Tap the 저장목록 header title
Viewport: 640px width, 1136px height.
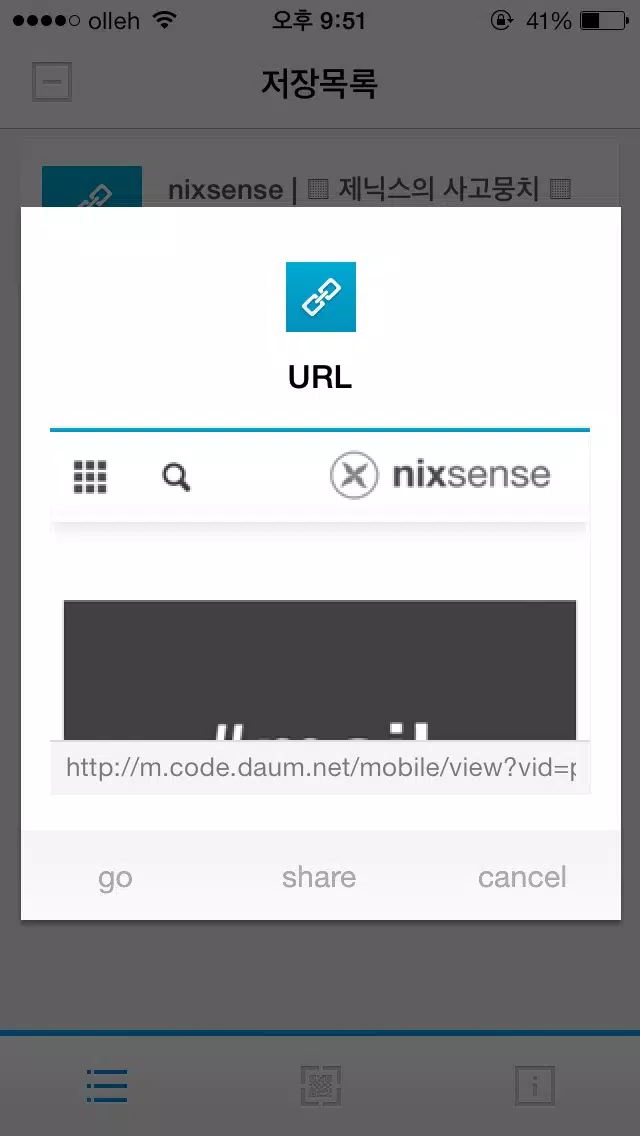click(320, 83)
